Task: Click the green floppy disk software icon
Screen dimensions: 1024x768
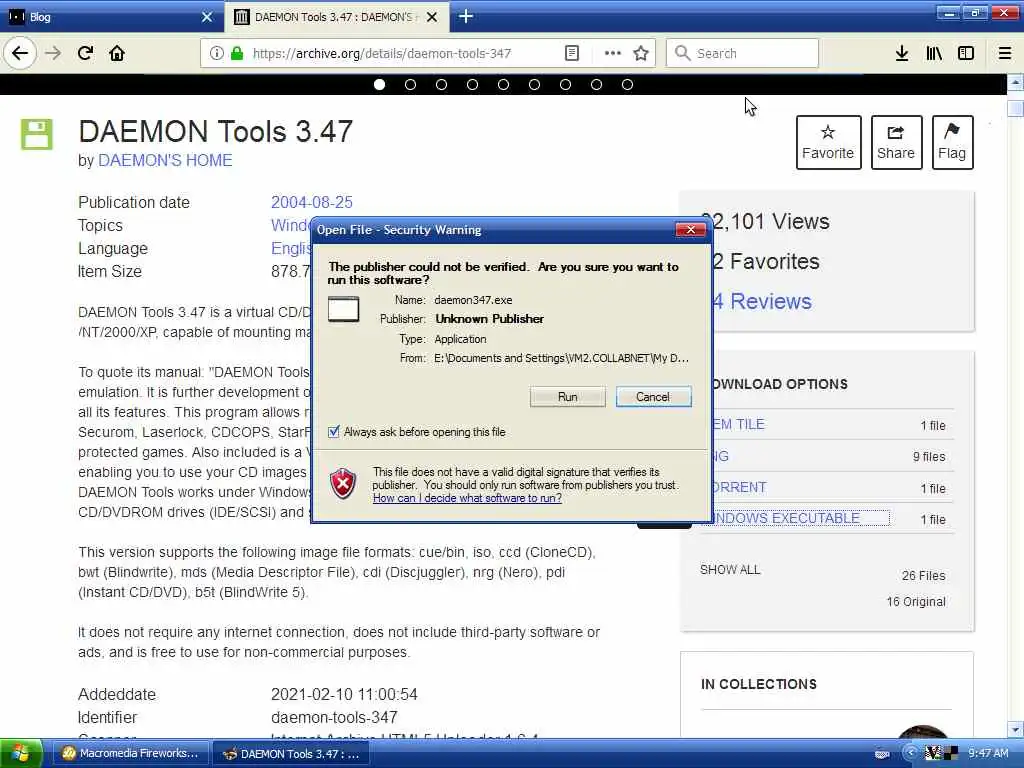Action: pyautogui.click(x=37, y=135)
